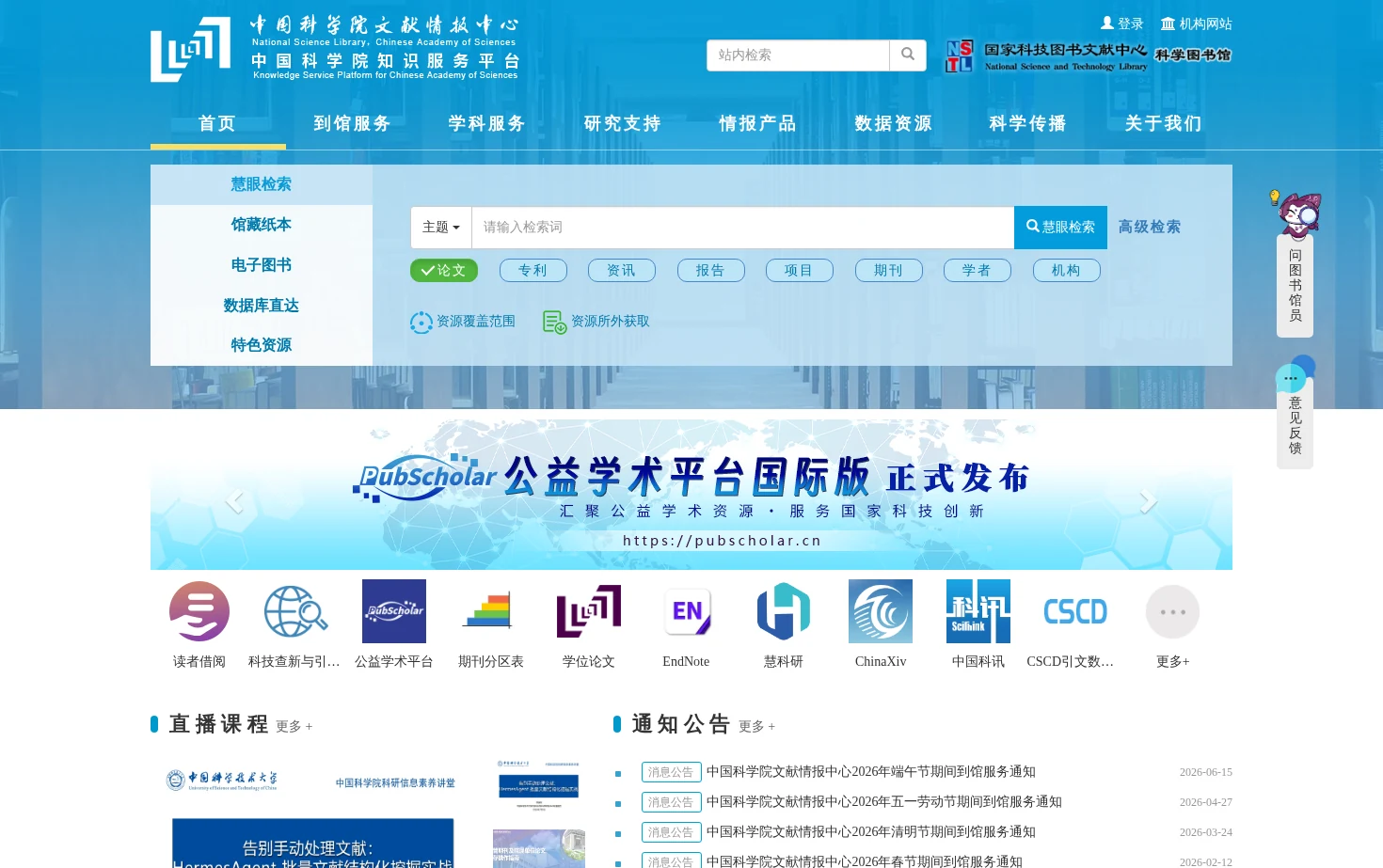Open the 学科服务 navigation menu

tap(487, 123)
